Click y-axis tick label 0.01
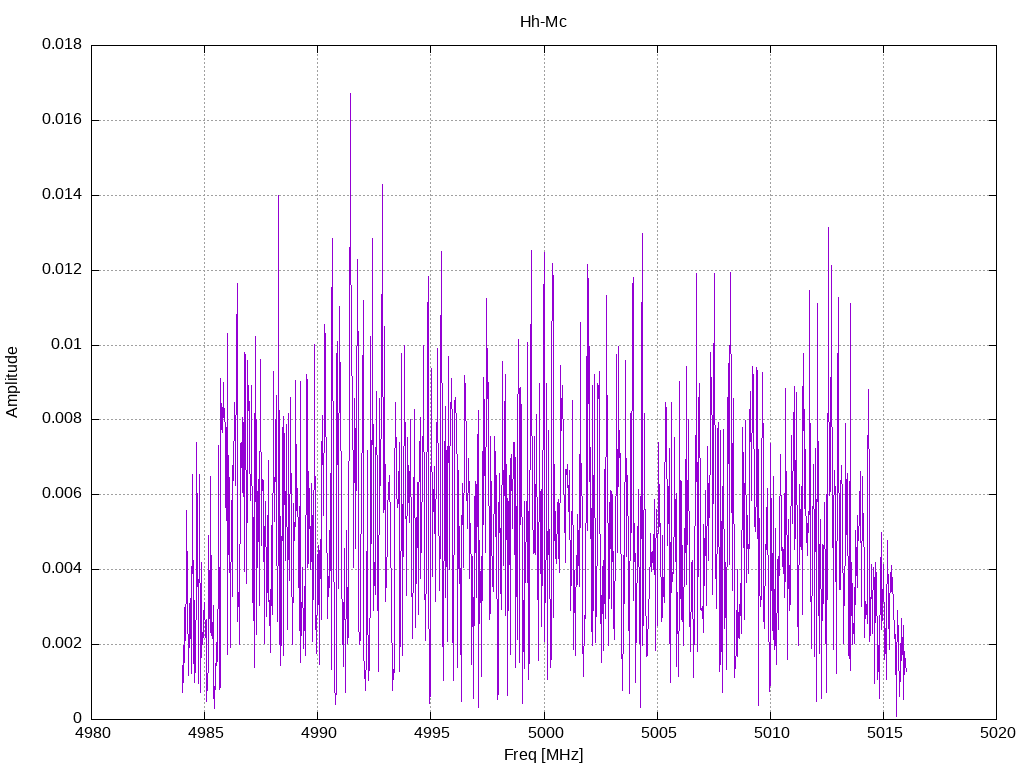Image resolution: width=1024 pixels, height=768 pixels. pos(67,344)
